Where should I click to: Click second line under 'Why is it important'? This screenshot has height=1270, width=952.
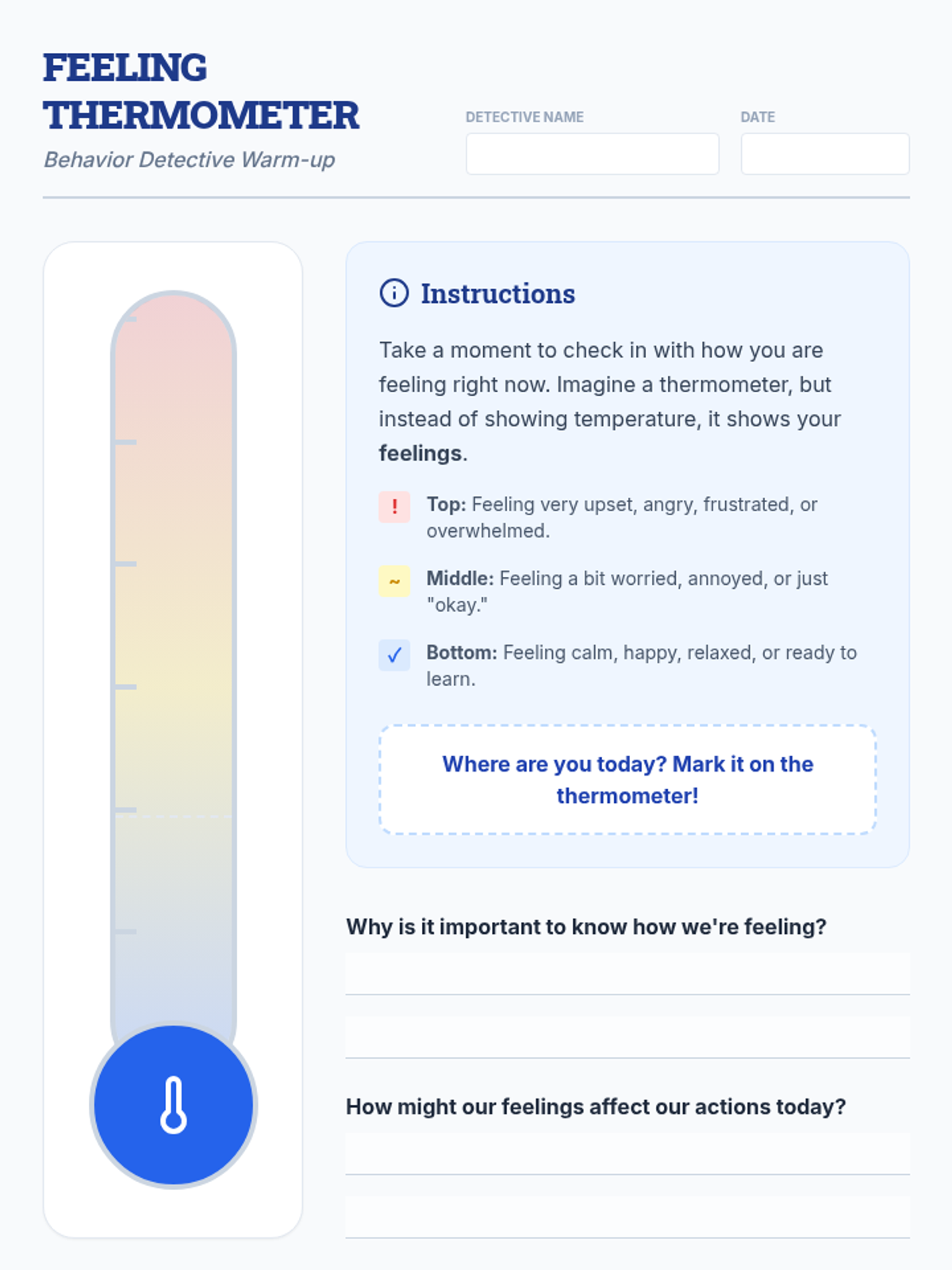628,1037
